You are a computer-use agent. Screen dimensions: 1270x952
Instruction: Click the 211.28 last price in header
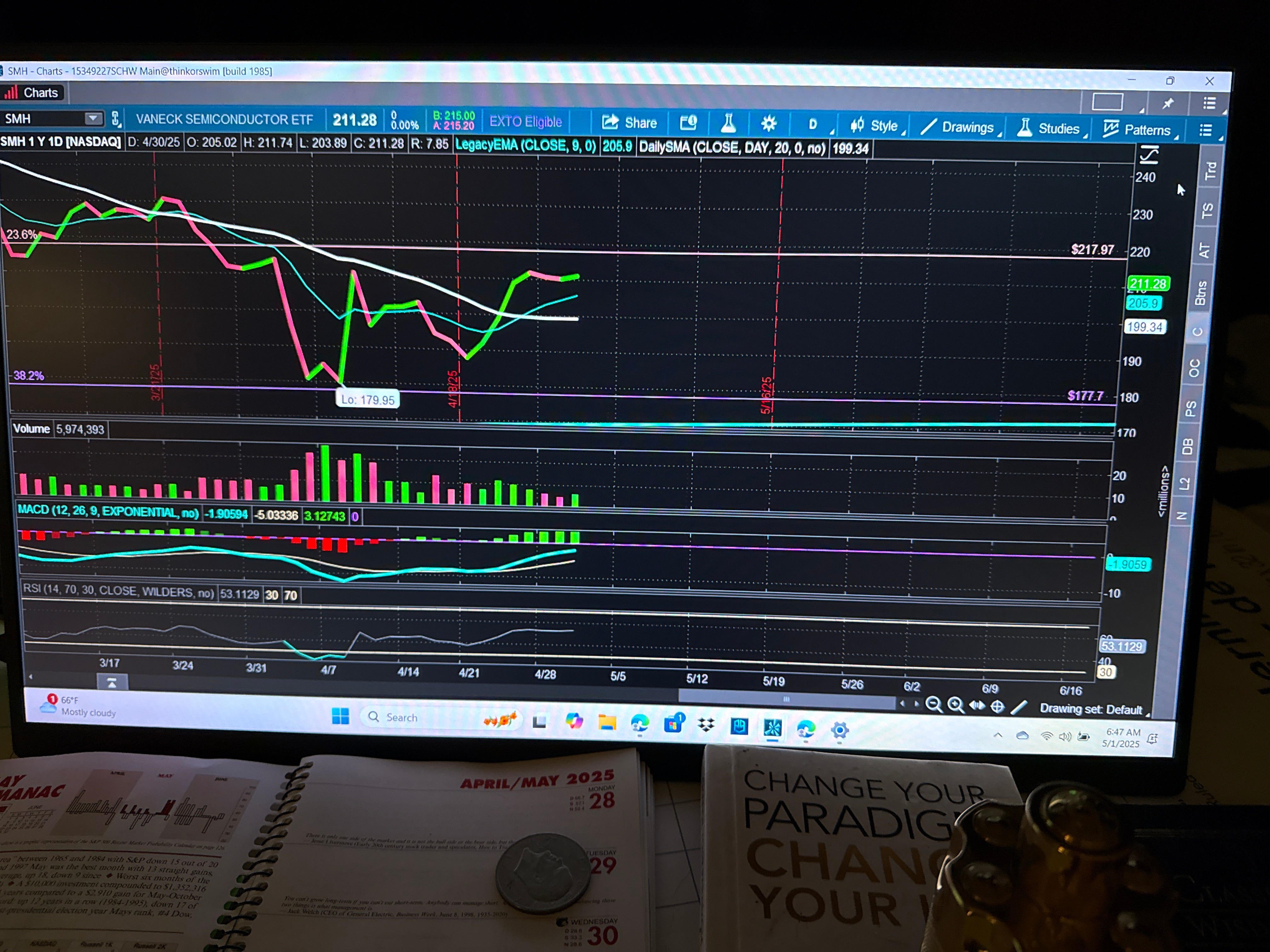coord(354,120)
